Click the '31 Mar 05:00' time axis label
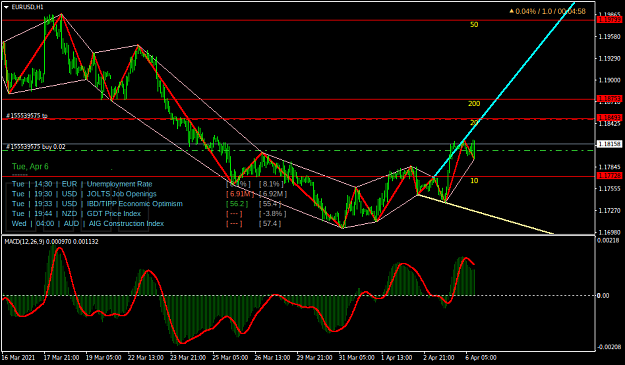The width and height of the screenshot is (625, 365). [x=356, y=357]
